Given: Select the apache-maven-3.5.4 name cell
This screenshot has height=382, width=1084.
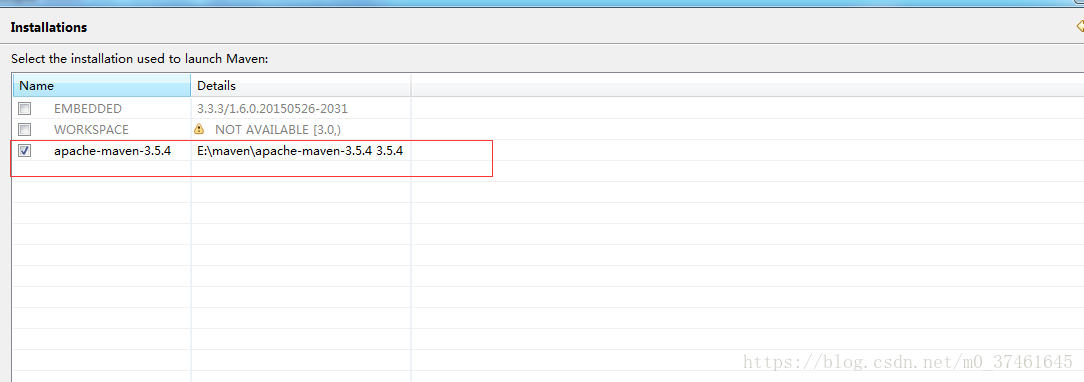Looking at the screenshot, I should point(113,150).
